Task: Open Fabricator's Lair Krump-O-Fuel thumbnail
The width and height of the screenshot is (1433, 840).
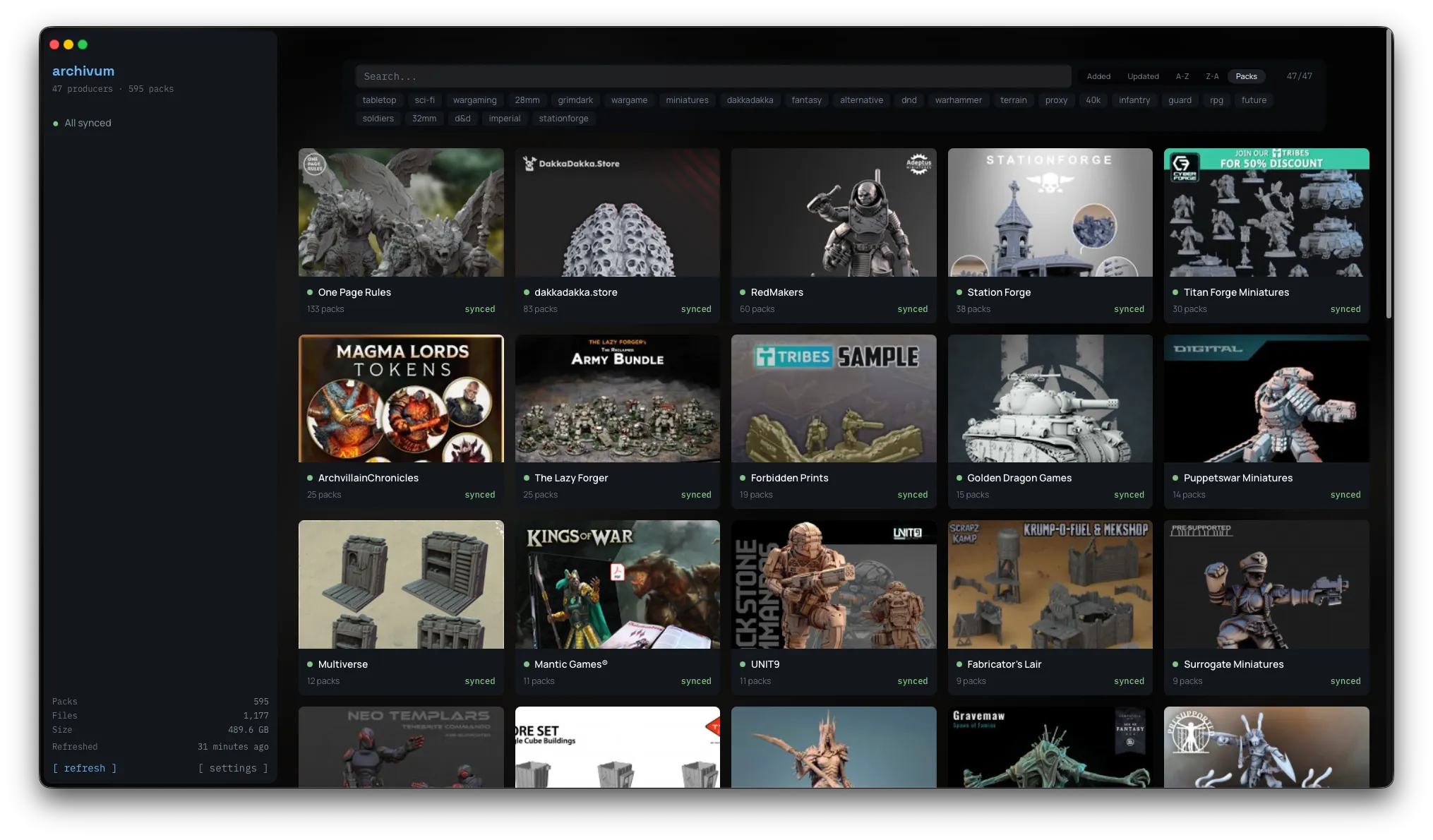Action: point(1050,584)
